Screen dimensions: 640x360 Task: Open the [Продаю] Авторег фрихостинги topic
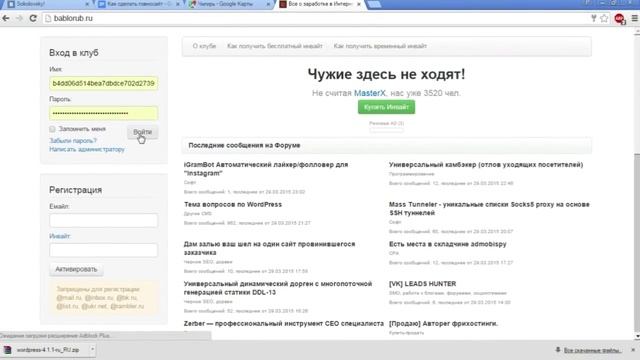click(443, 323)
